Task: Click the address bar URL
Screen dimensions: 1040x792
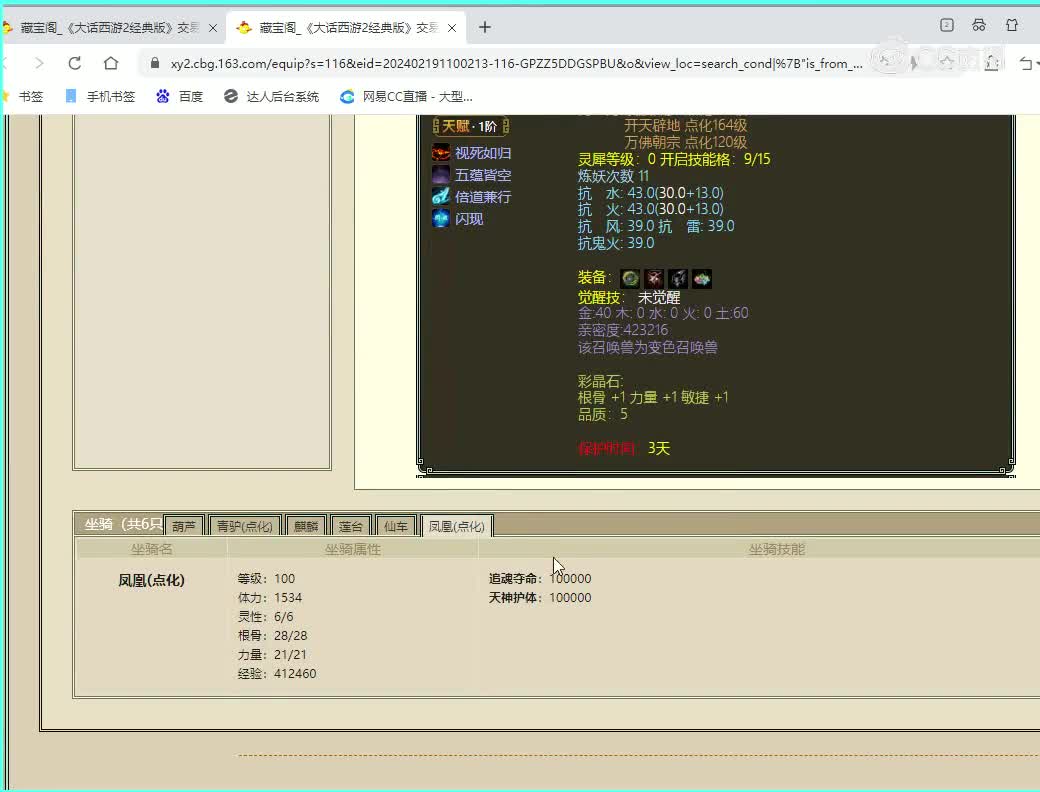Action: [516, 64]
